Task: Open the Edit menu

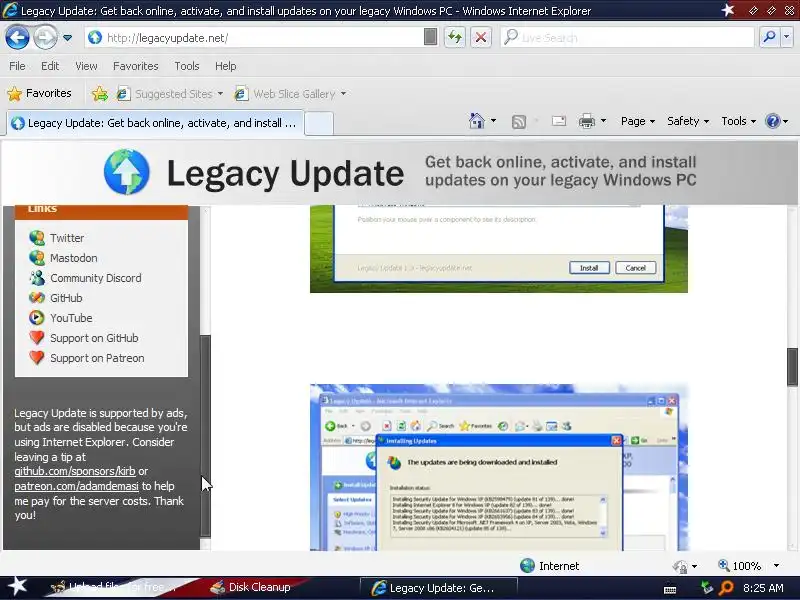Action: click(x=49, y=66)
